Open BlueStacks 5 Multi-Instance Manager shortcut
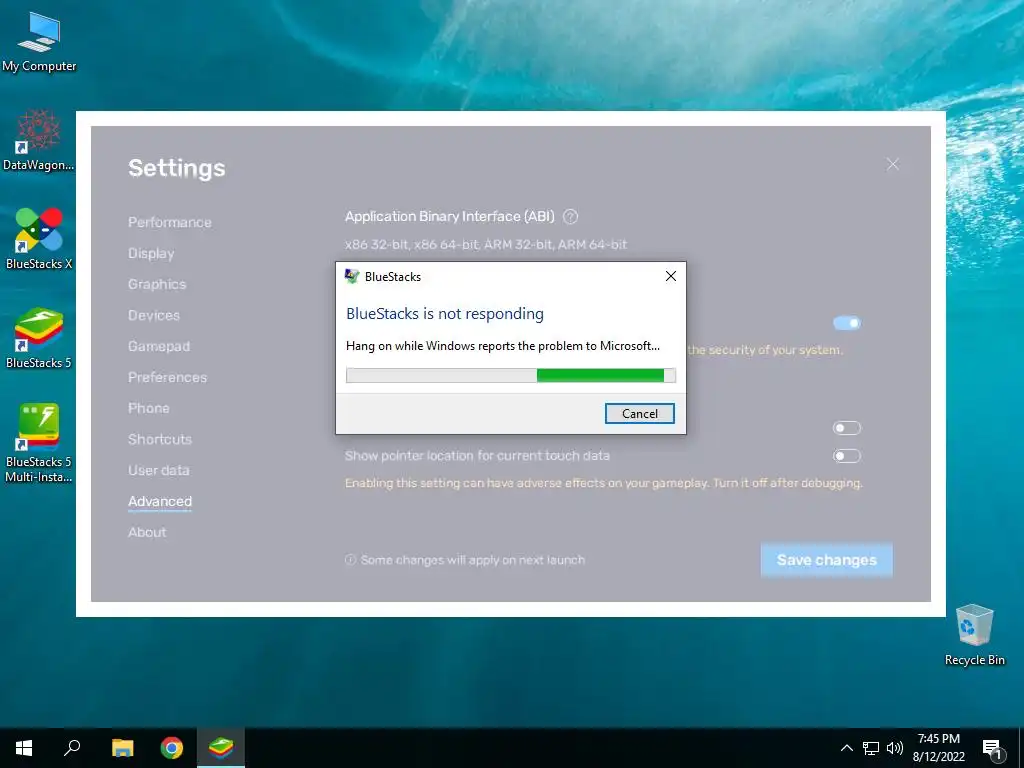Screen dimensions: 1024x768 (39, 443)
